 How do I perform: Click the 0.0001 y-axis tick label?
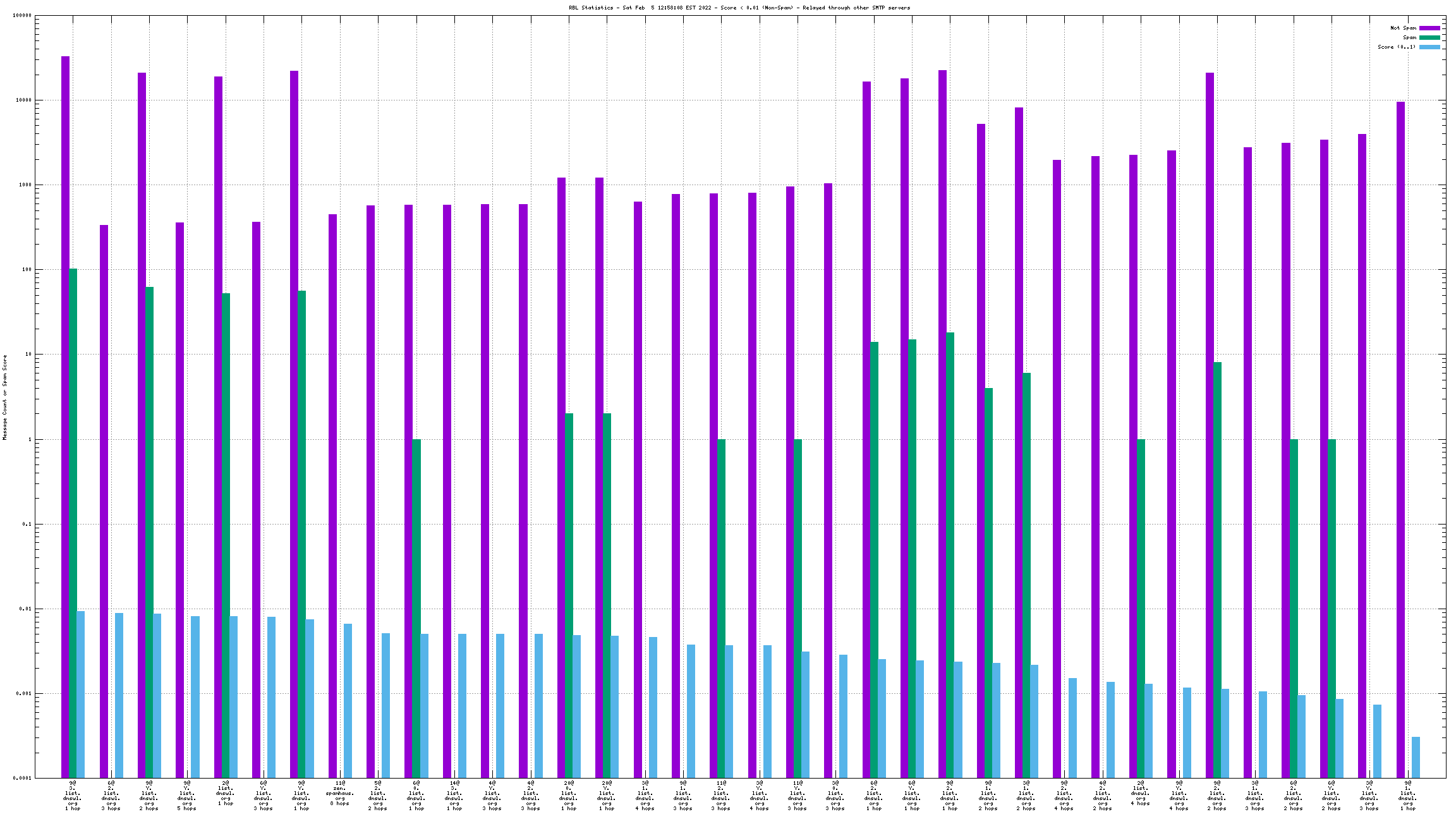click(22, 778)
